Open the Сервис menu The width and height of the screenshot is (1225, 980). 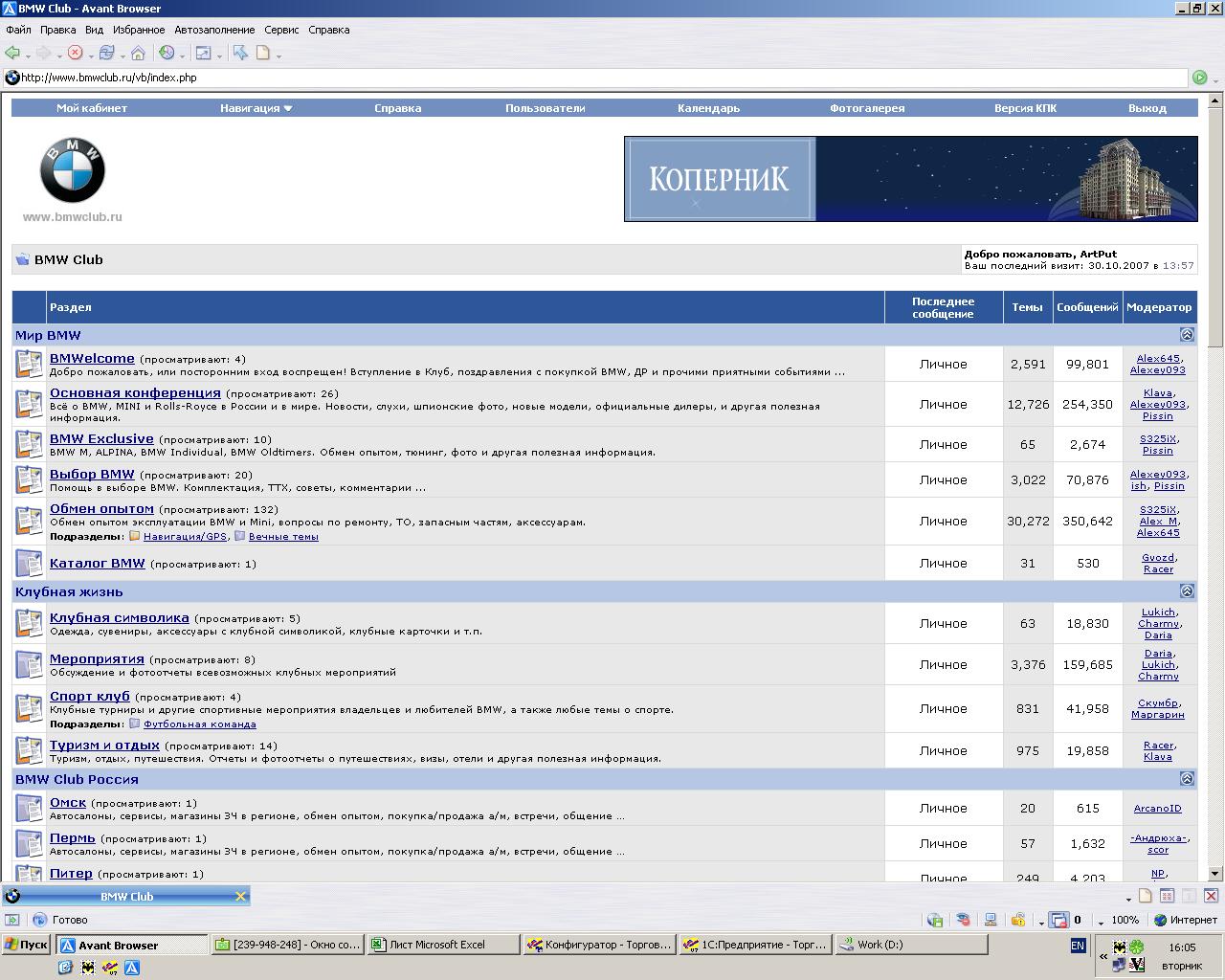281,30
